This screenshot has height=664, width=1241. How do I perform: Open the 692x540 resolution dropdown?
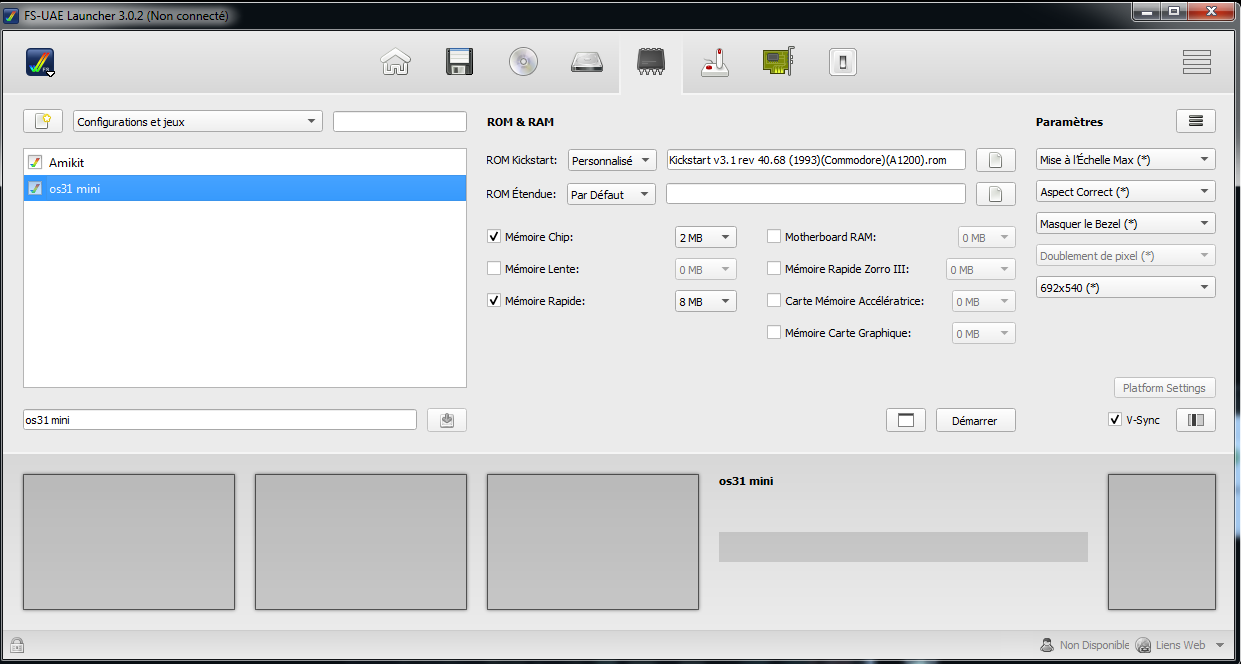click(1125, 288)
